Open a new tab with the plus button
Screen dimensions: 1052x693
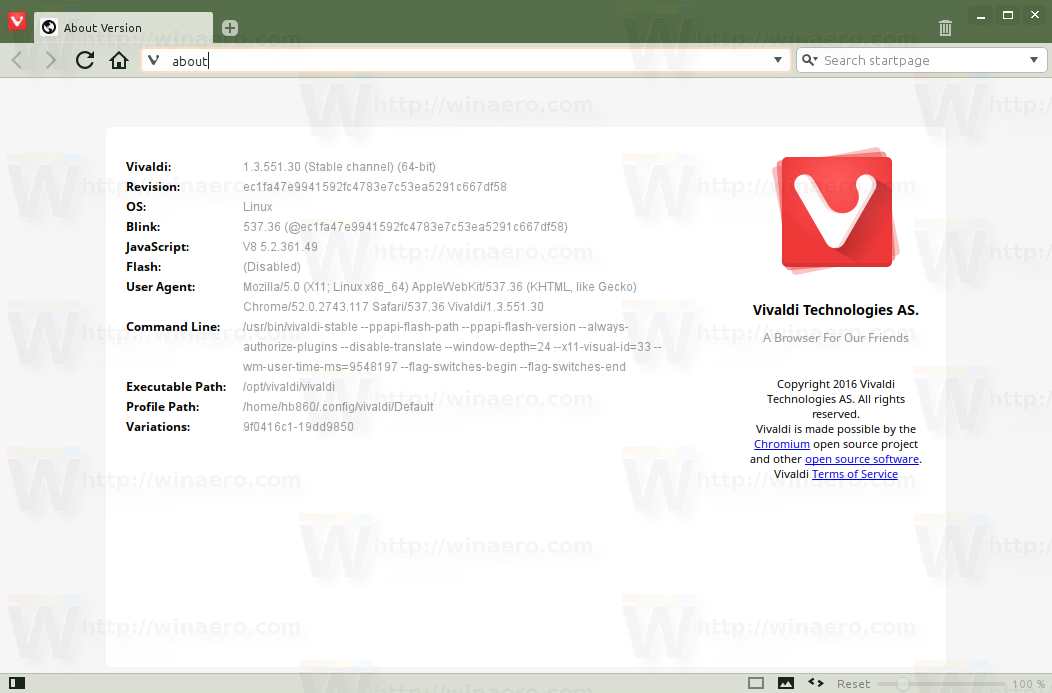tap(229, 28)
